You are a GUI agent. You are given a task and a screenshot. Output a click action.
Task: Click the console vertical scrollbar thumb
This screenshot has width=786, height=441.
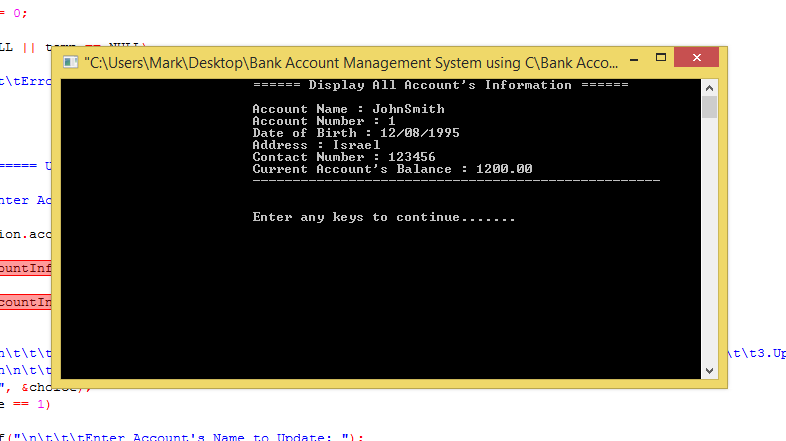[709, 107]
